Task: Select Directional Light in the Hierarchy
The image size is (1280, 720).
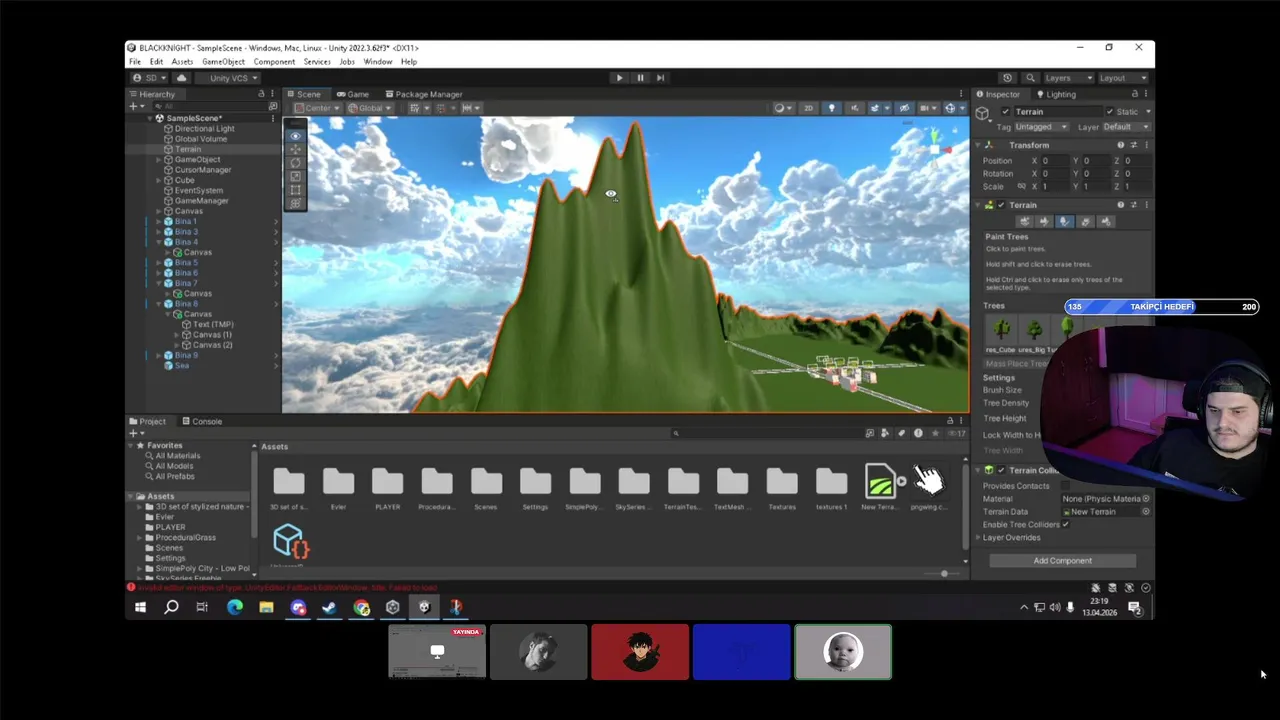Action: 204,128
